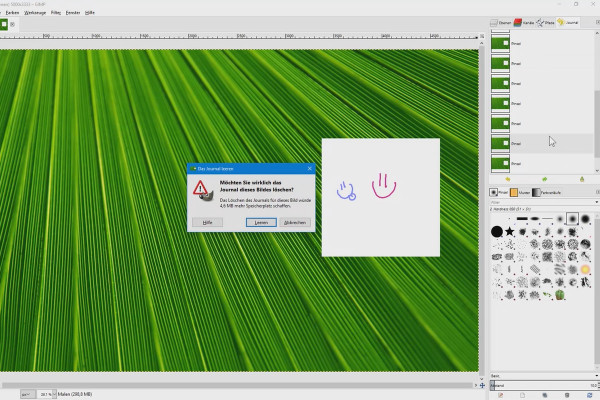
Task: Select the yellow glowing sparkle brush
Action: 585,269
